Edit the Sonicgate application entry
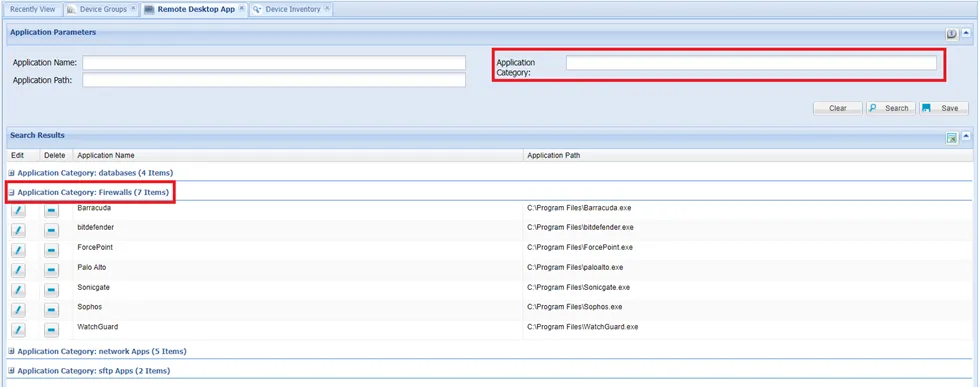980x387 pixels. click(x=18, y=291)
